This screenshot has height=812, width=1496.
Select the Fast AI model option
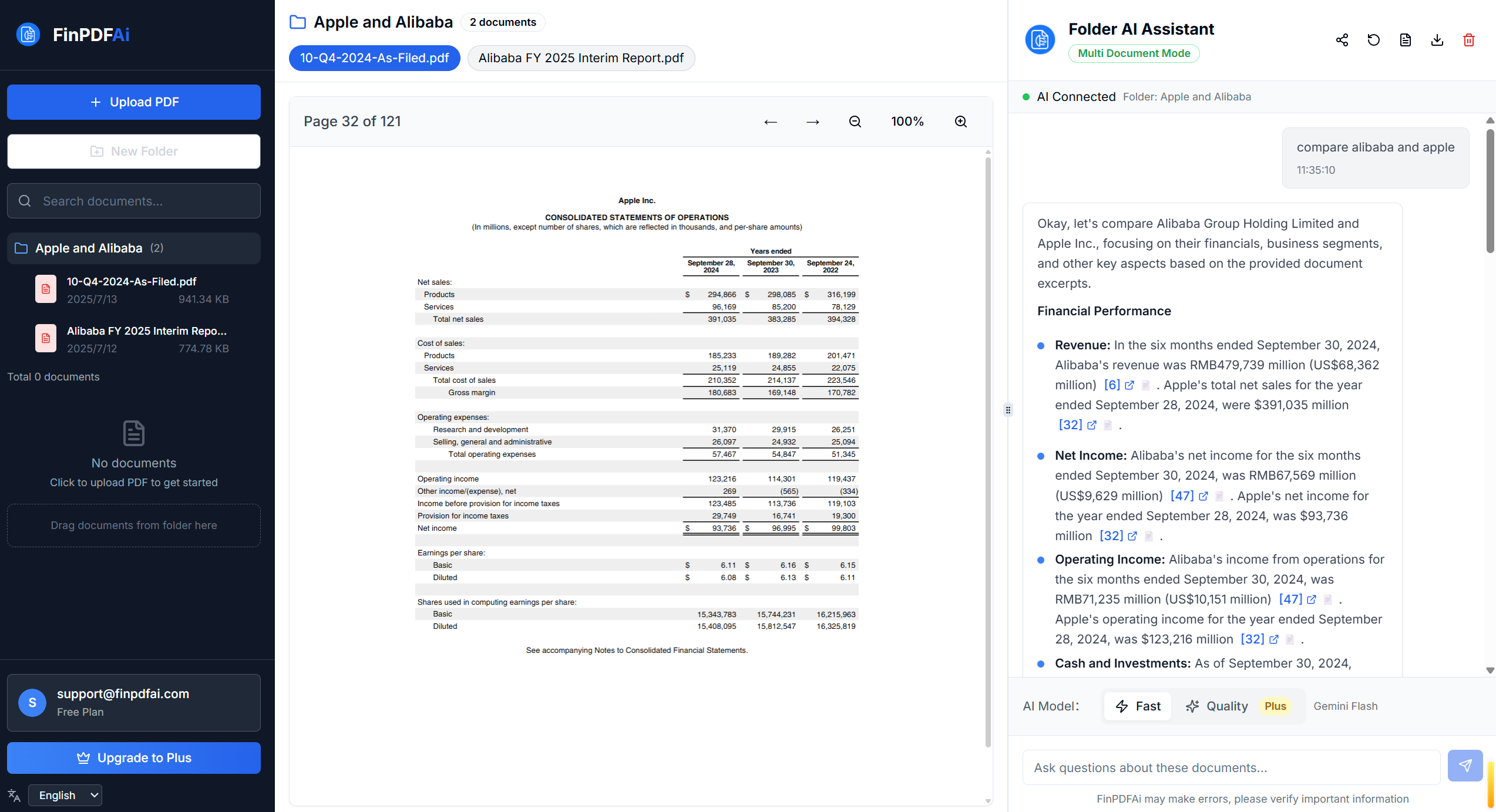point(1138,706)
